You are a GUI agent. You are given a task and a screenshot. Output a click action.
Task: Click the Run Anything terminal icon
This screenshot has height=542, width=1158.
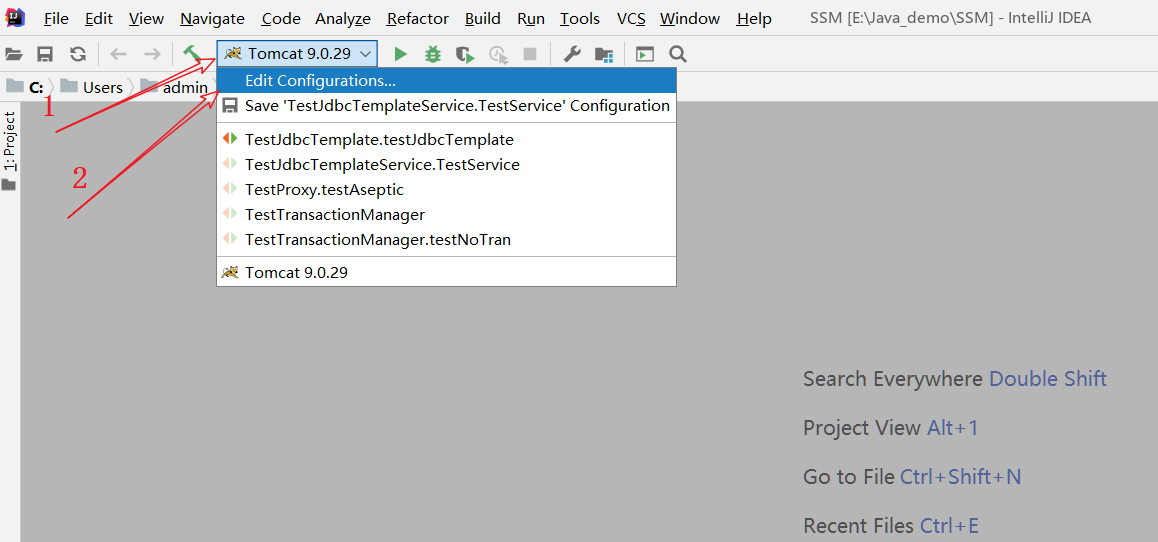coord(645,54)
